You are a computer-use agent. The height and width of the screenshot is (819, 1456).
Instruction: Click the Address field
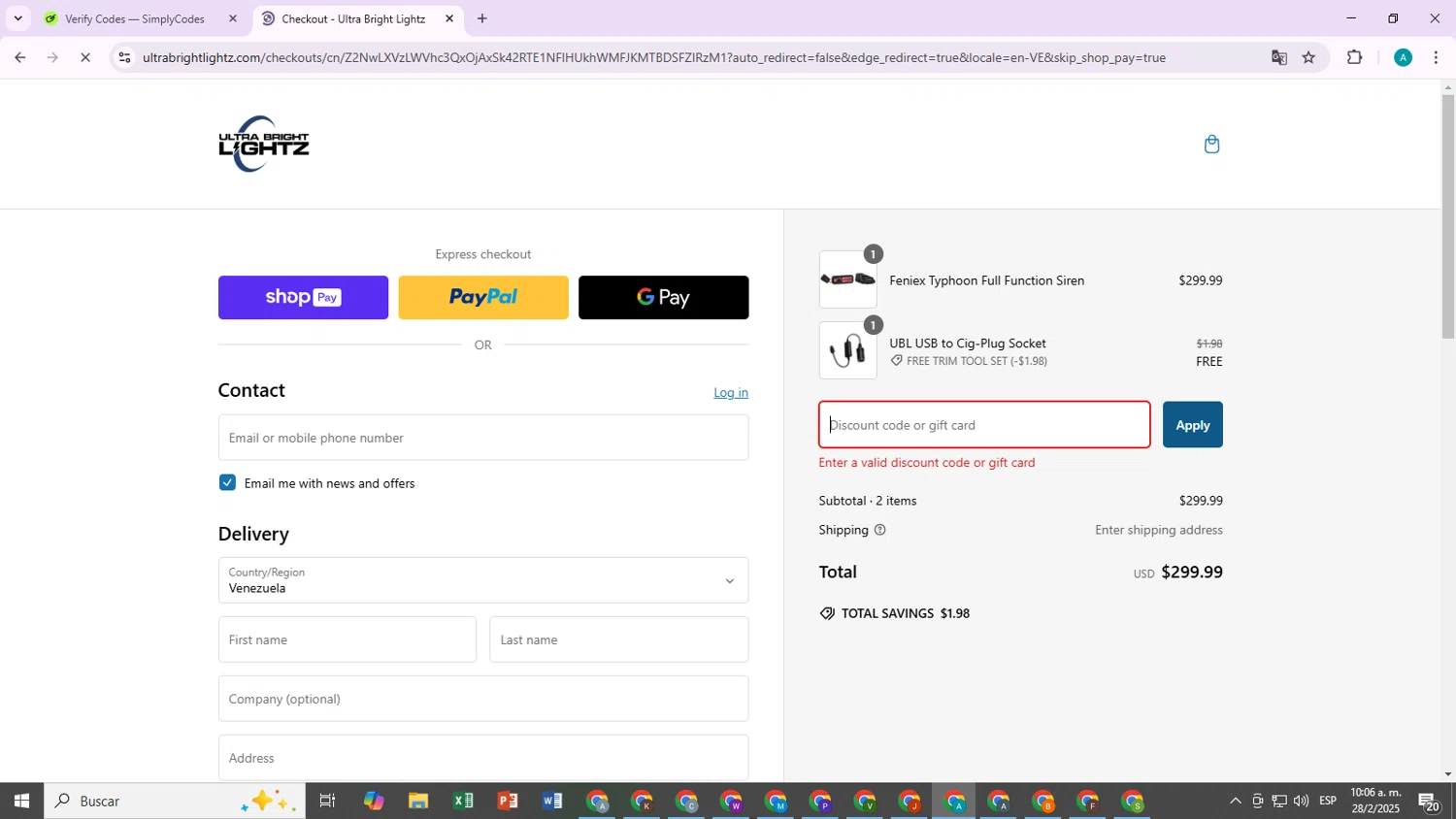tap(483, 758)
